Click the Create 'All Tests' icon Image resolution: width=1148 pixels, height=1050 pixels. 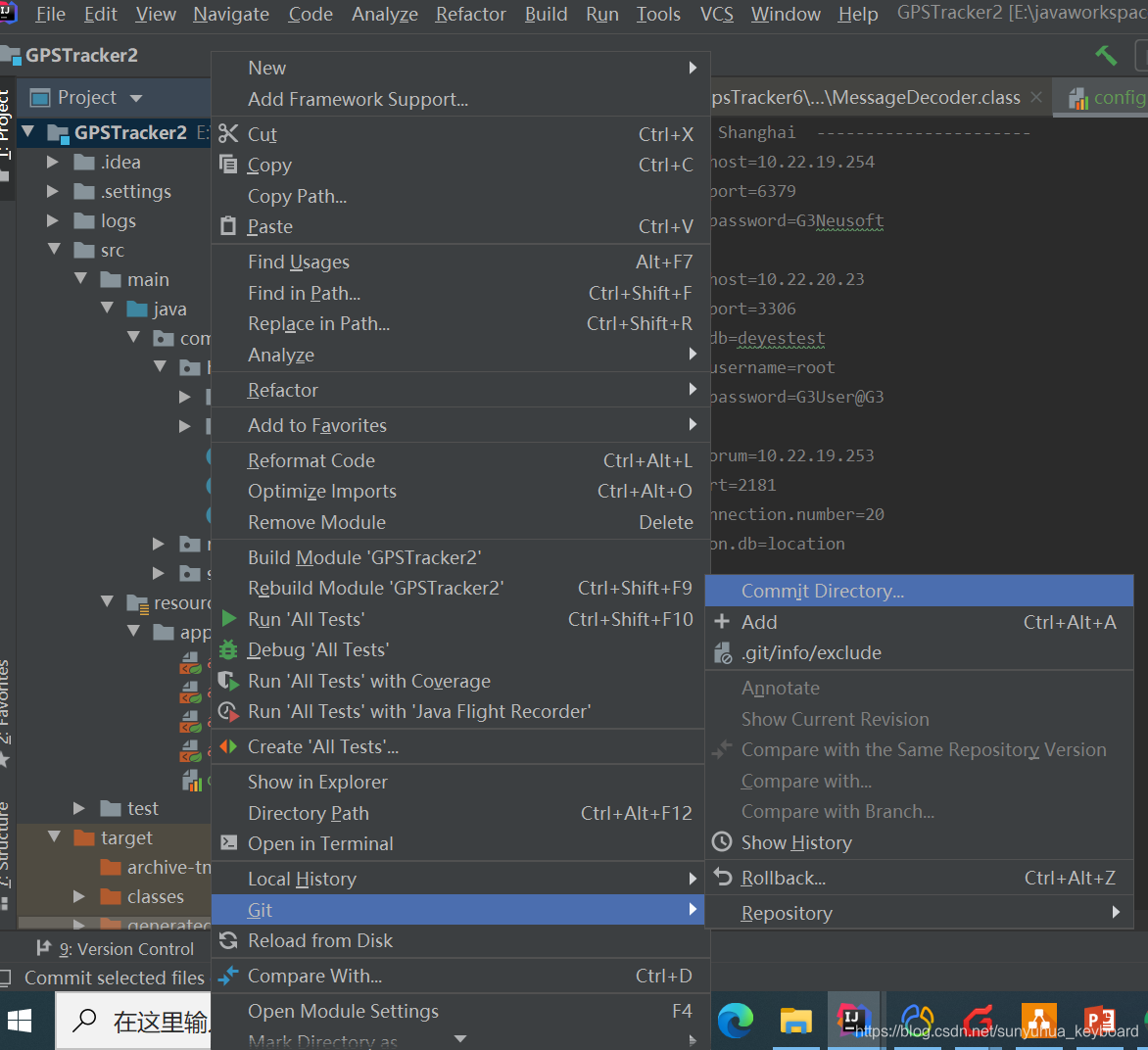click(x=228, y=747)
